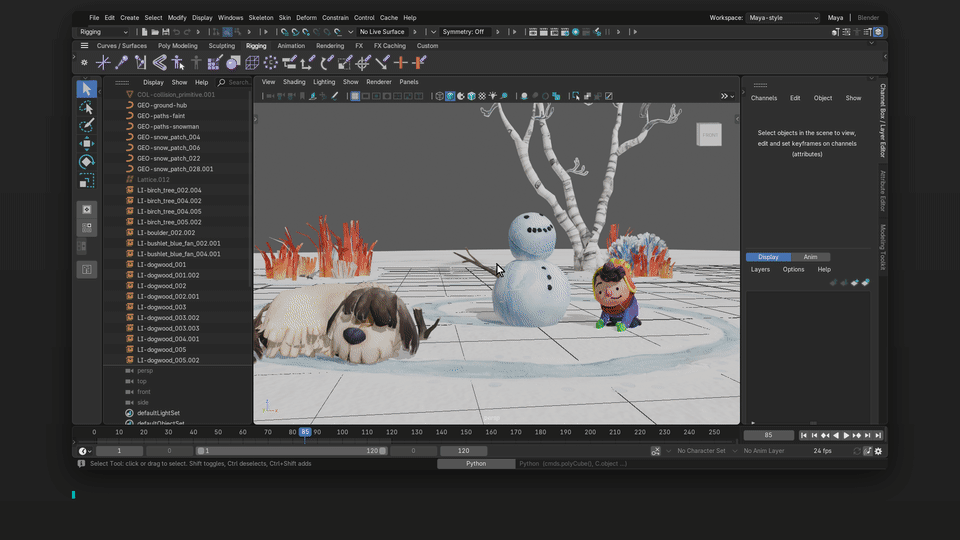
Task: Click the Open Scene folder icon
Action: pyautogui.click(x=155, y=32)
